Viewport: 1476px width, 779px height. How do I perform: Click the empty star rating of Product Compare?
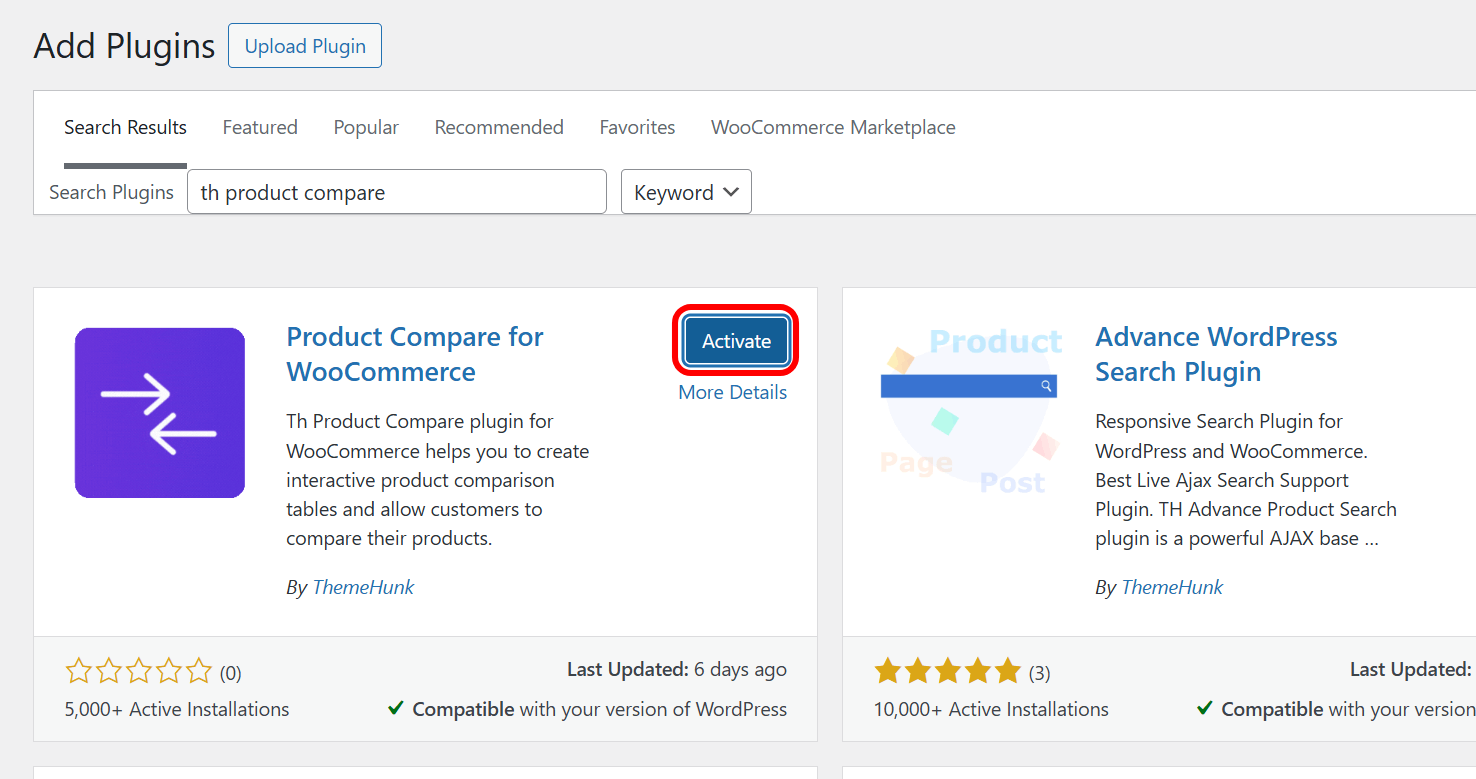(139, 671)
